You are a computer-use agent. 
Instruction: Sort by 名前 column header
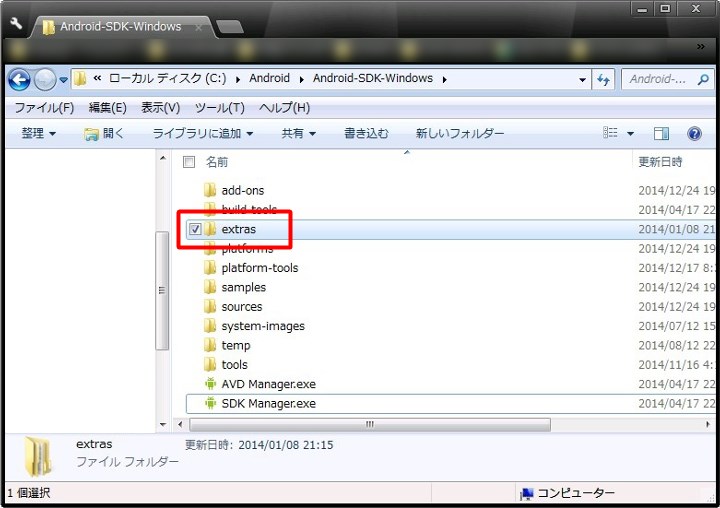[217, 162]
